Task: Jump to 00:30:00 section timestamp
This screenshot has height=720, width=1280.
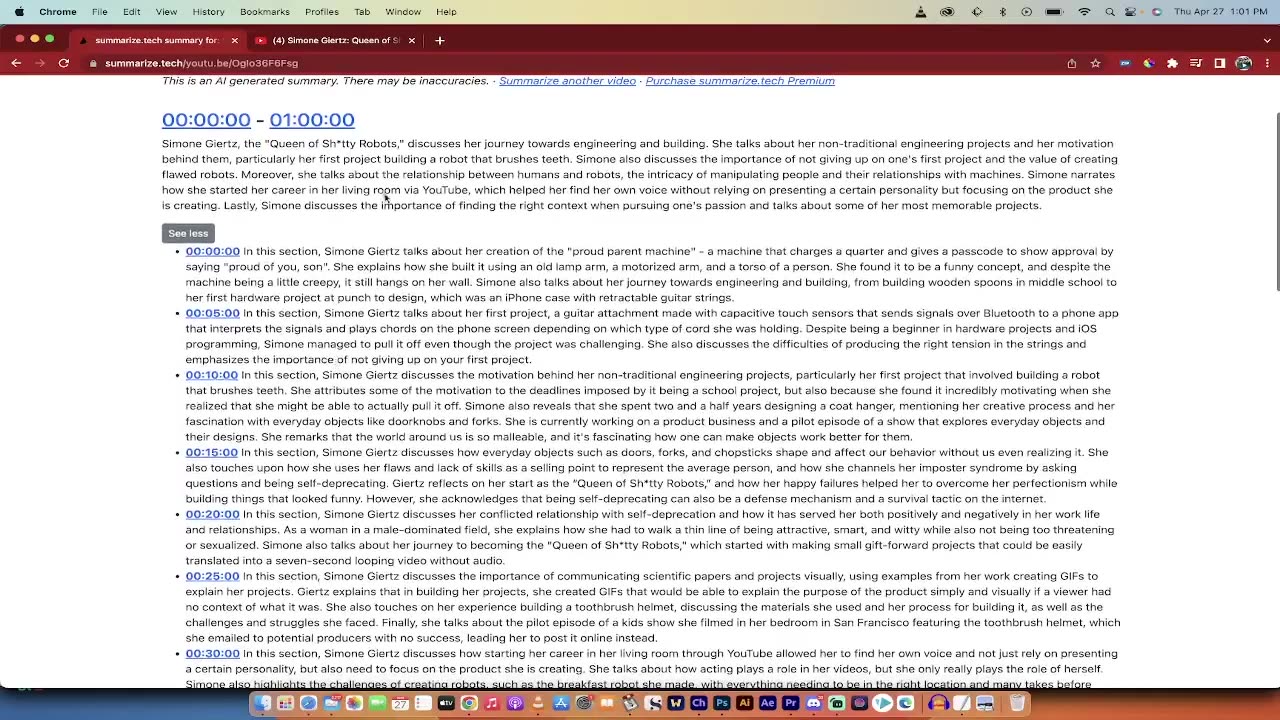Action: [x=212, y=653]
